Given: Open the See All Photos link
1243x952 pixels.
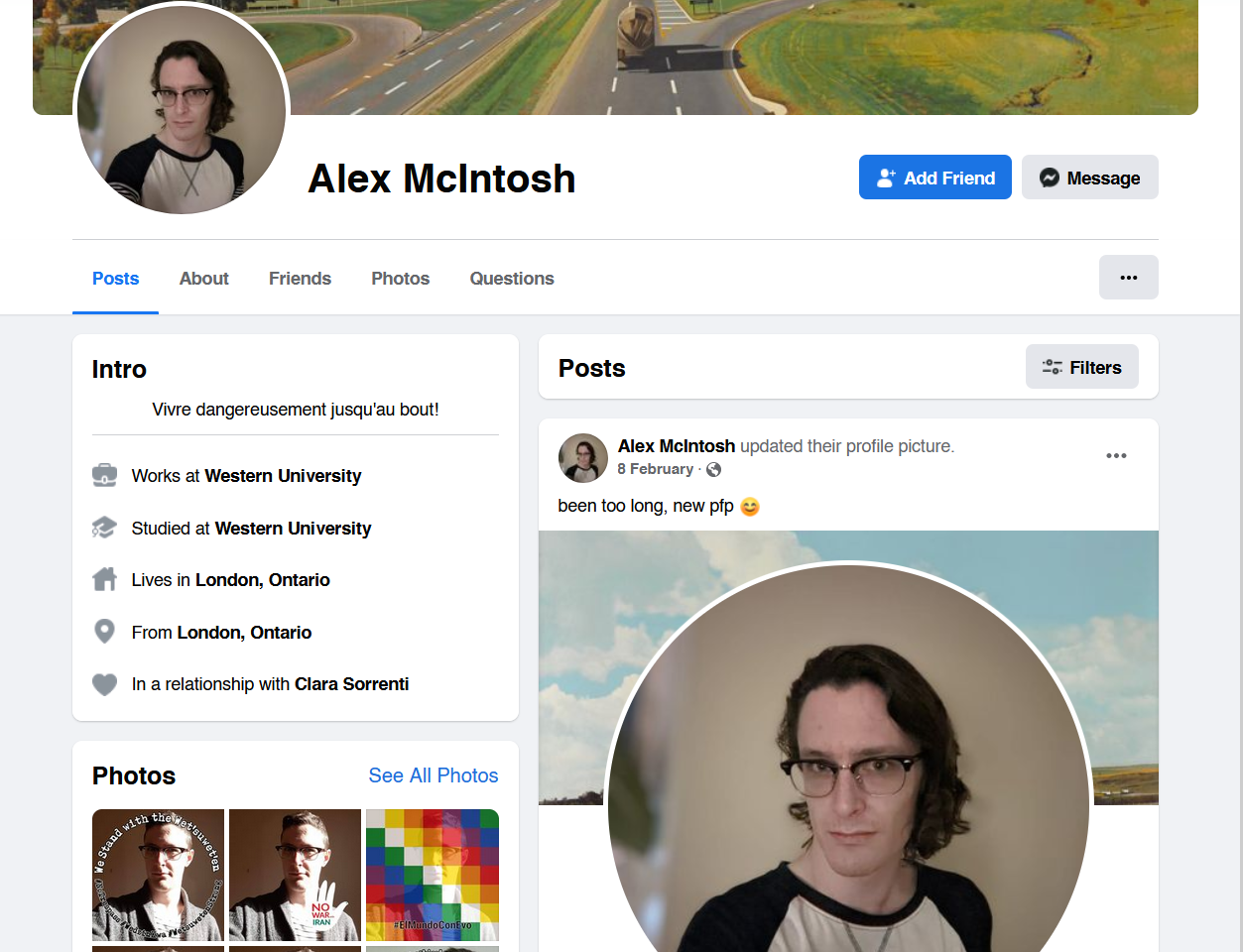Looking at the screenshot, I should coord(434,775).
